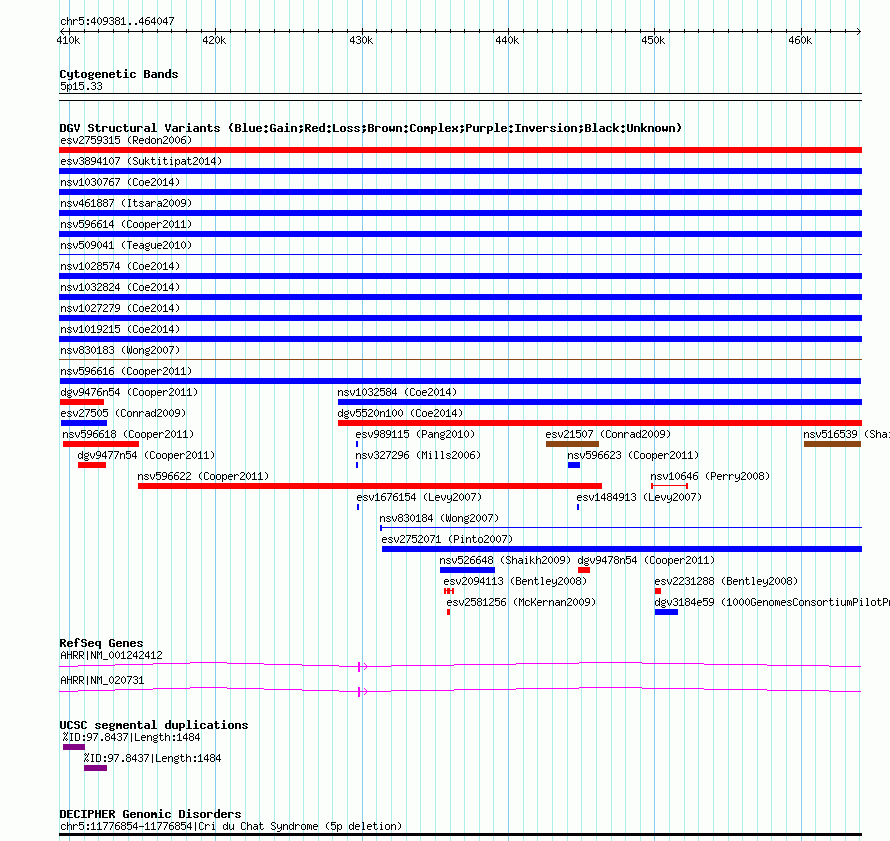Click the nsv596618 (Cooper2011) label
The image size is (890, 841).
pos(128,434)
